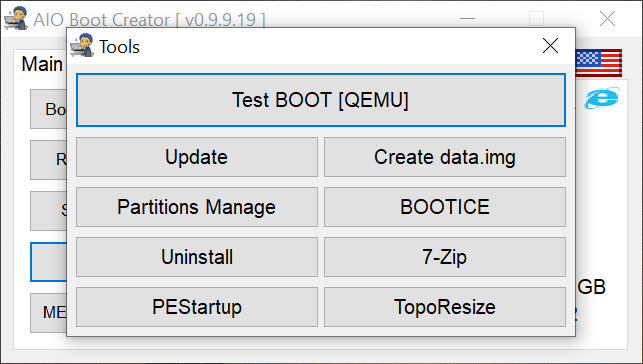Minimize the AIO Boot Creator window
Screen dimensions: 643x364
click(467, 19)
